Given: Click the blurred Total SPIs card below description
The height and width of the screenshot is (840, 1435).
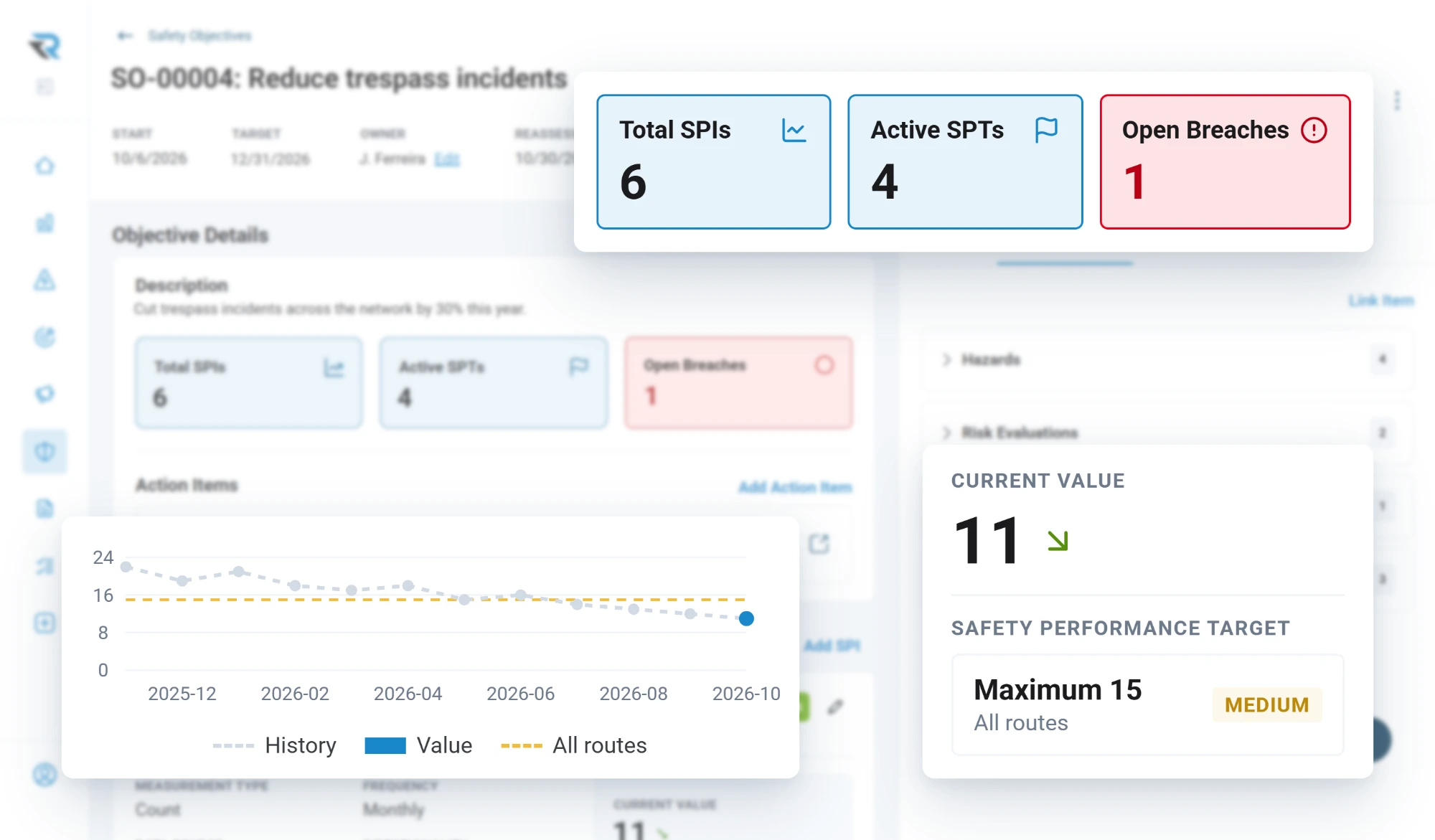Looking at the screenshot, I should pyautogui.click(x=248, y=383).
